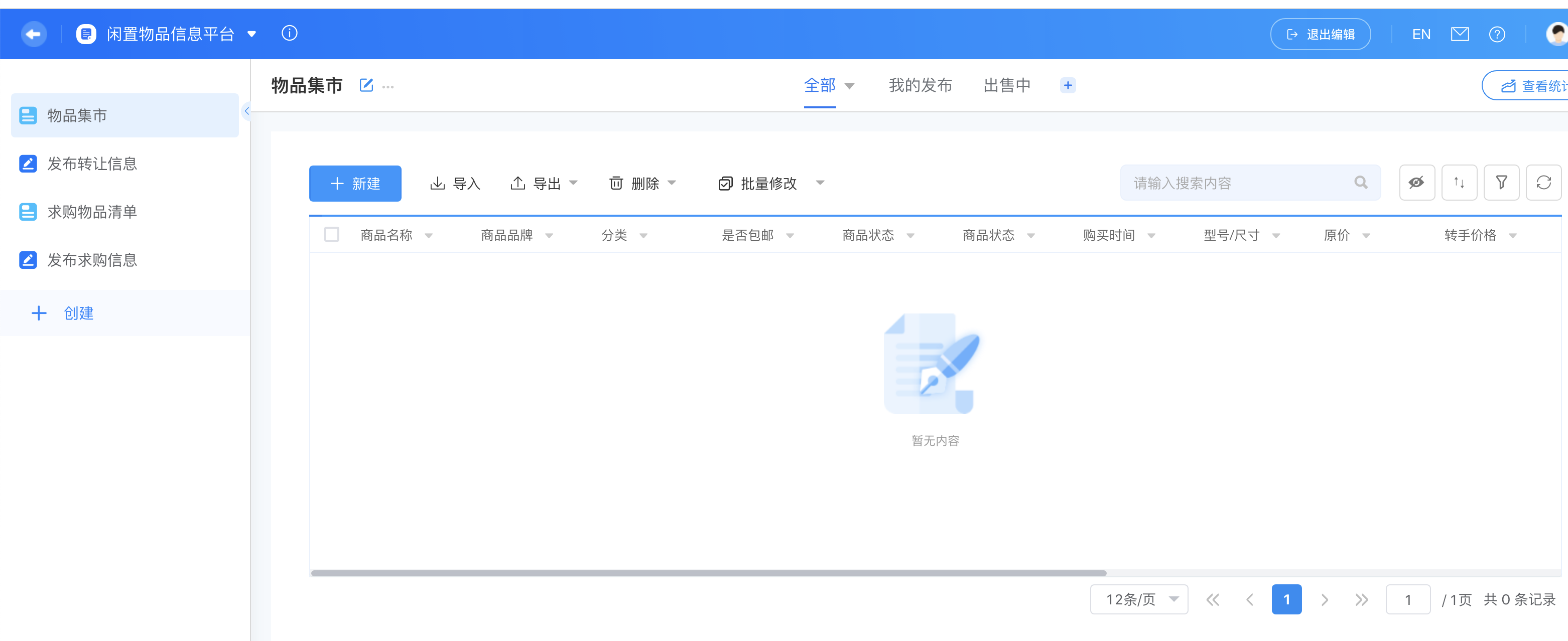Screen dimensions: 1568x641
Task: Click the sort arrows icon button
Action: pyautogui.click(x=1459, y=183)
